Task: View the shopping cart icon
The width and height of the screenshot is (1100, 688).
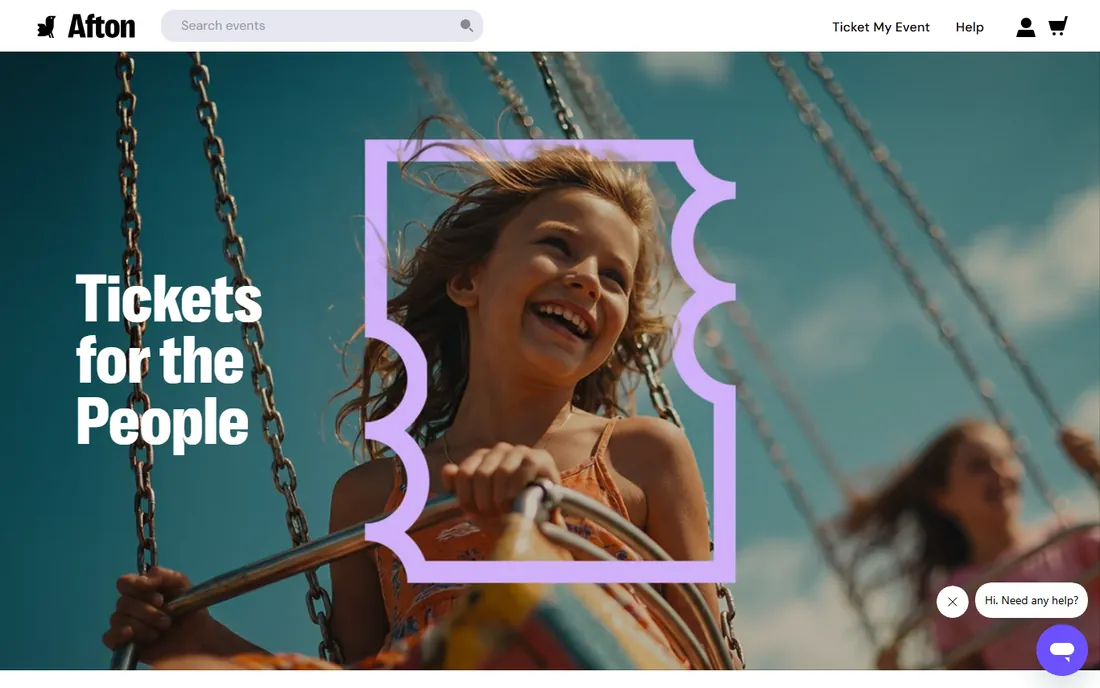Action: (1058, 27)
